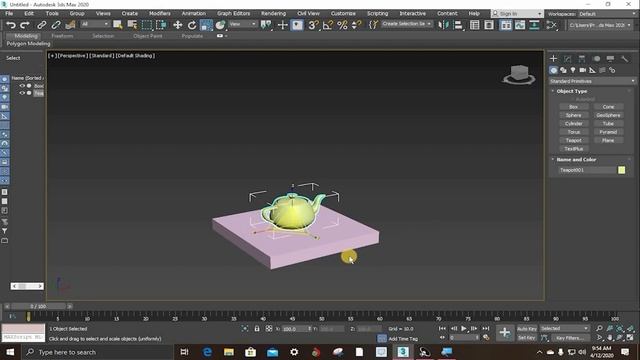Open the Sign In dropdown
The width and height of the screenshot is (640, 360).
[517, 14]
